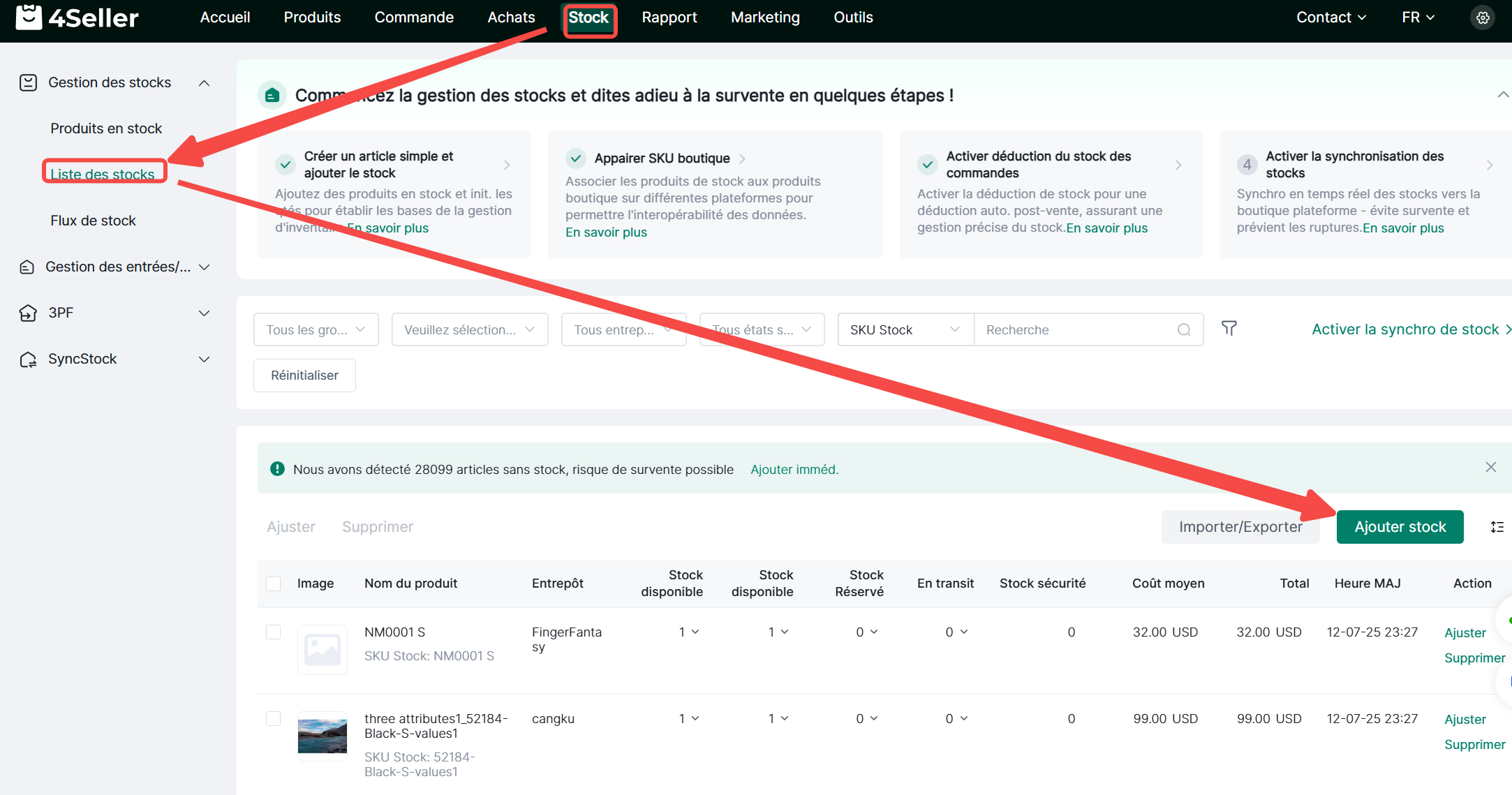Expand the FR language selector
Viewport: 1512px width, 795px height.
click(1418, 17)
